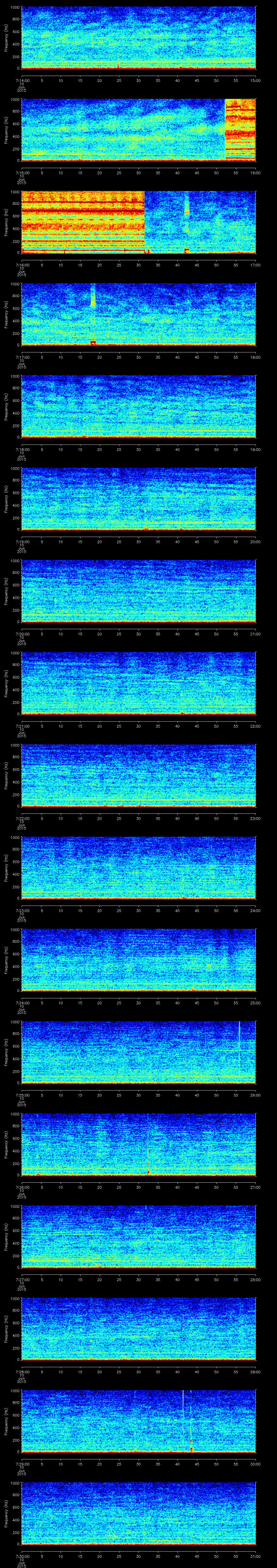Click the 31:00 end time label
Screen dimensions: 277x1568
coord(255,1556)
